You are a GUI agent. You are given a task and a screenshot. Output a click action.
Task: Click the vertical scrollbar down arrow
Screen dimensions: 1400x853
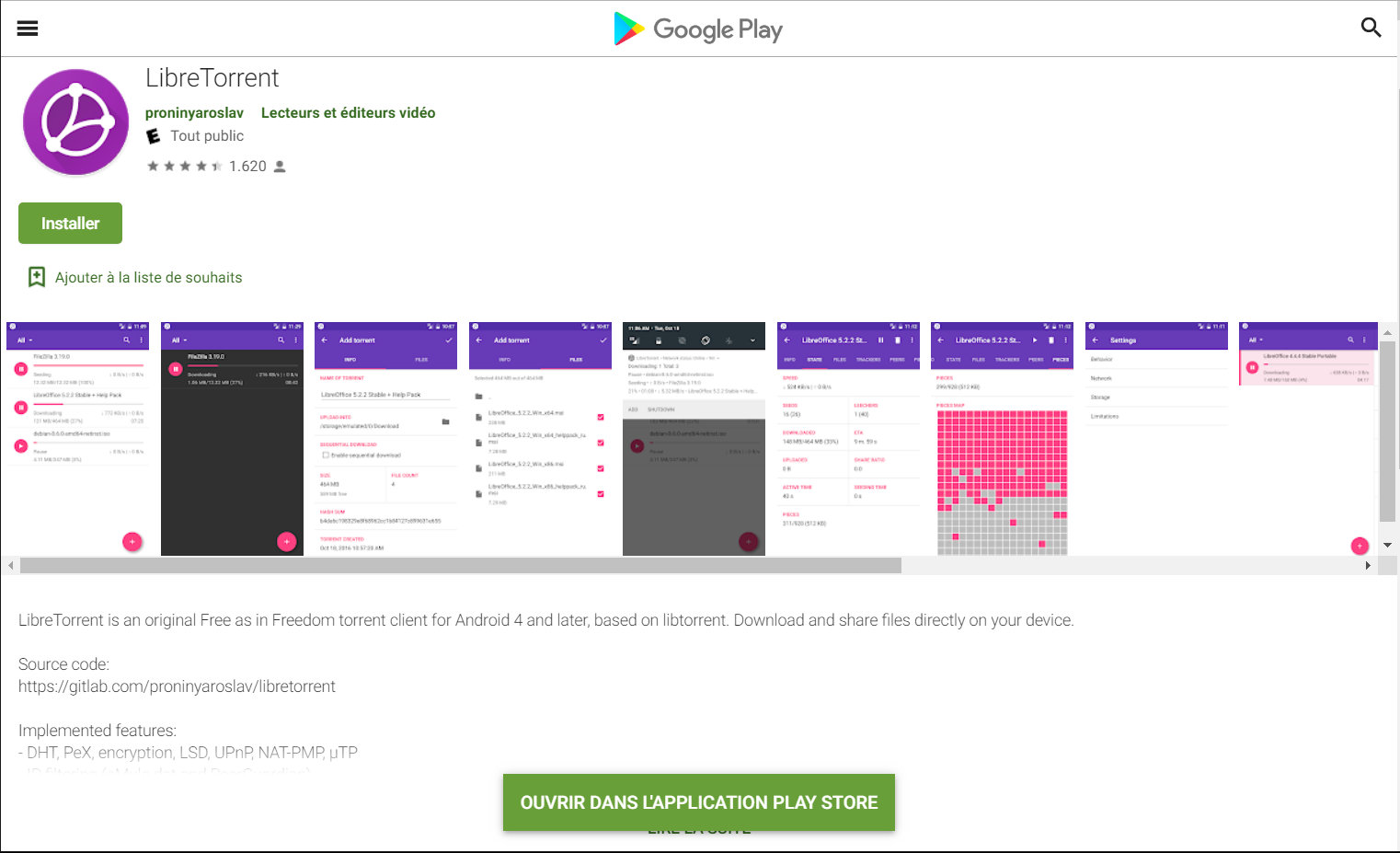point(1387,546)
